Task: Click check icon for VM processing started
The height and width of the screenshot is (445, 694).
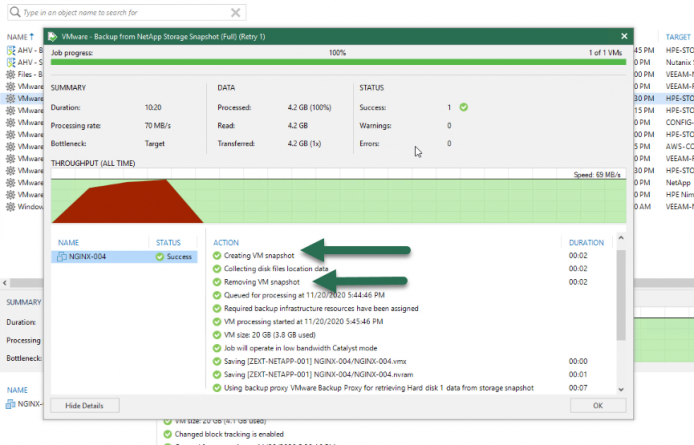Action: tap(217, 322)
